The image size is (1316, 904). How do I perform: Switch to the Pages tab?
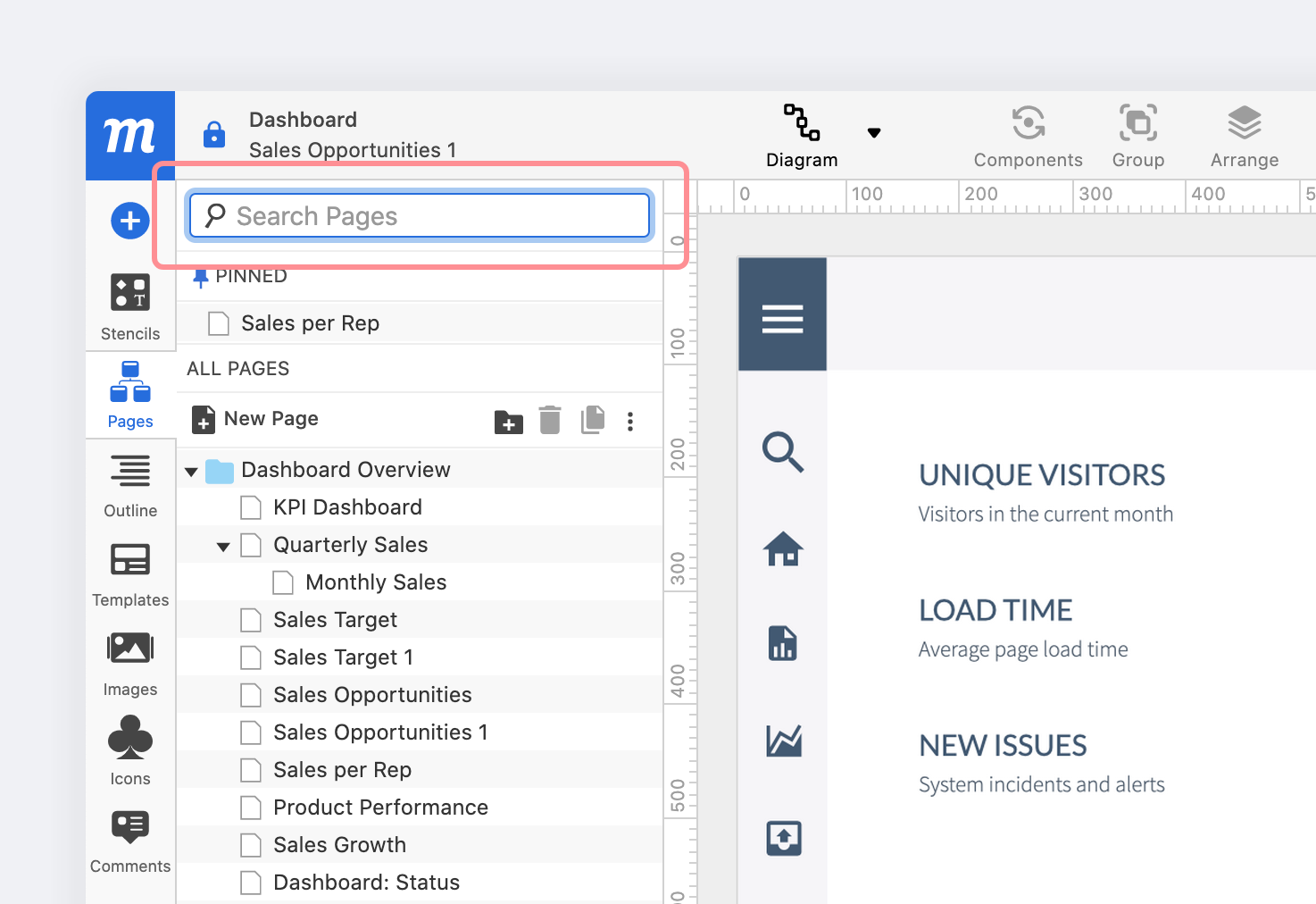click(130, 396)
